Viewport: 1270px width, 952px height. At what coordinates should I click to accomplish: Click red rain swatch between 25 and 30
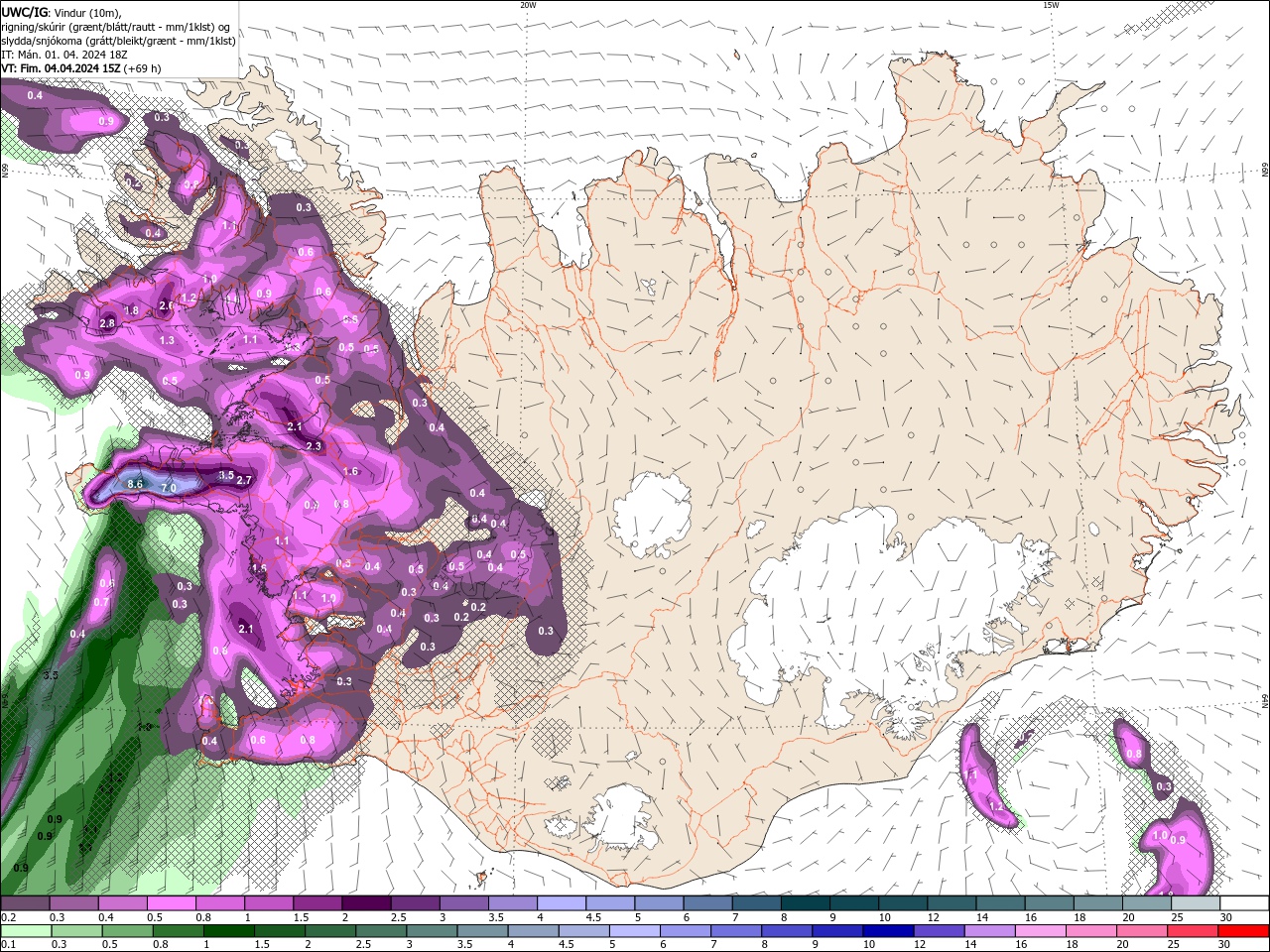click(x=1194, y=931)
